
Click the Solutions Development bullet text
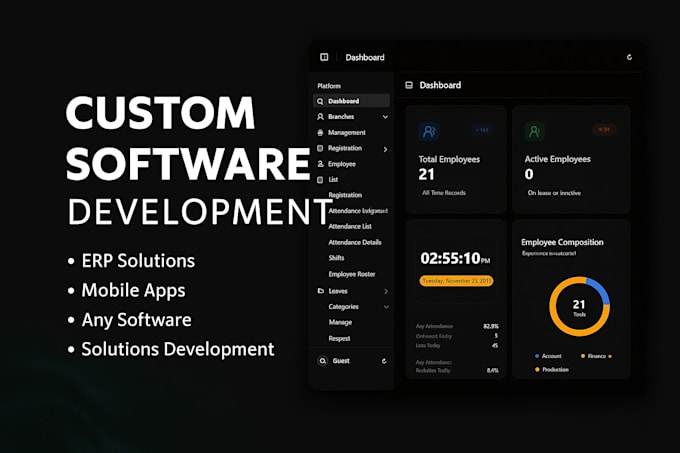click(x=178, y=349)
